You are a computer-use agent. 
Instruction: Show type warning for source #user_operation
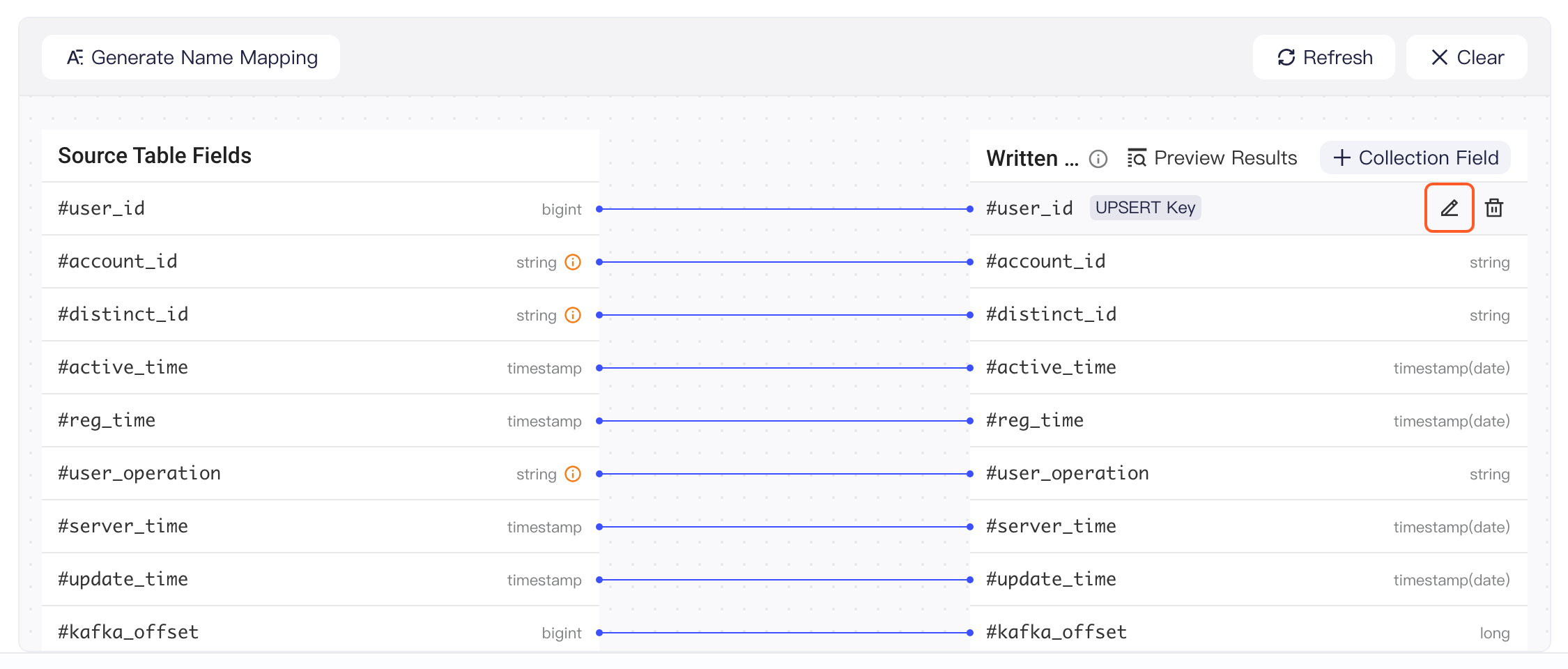(x=573, y=474)
